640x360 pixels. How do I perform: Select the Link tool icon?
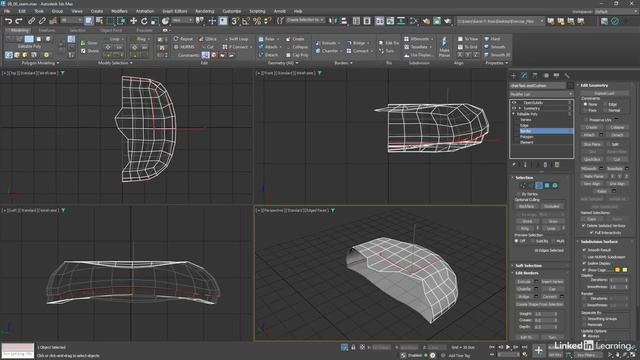(x=31, y=20)
